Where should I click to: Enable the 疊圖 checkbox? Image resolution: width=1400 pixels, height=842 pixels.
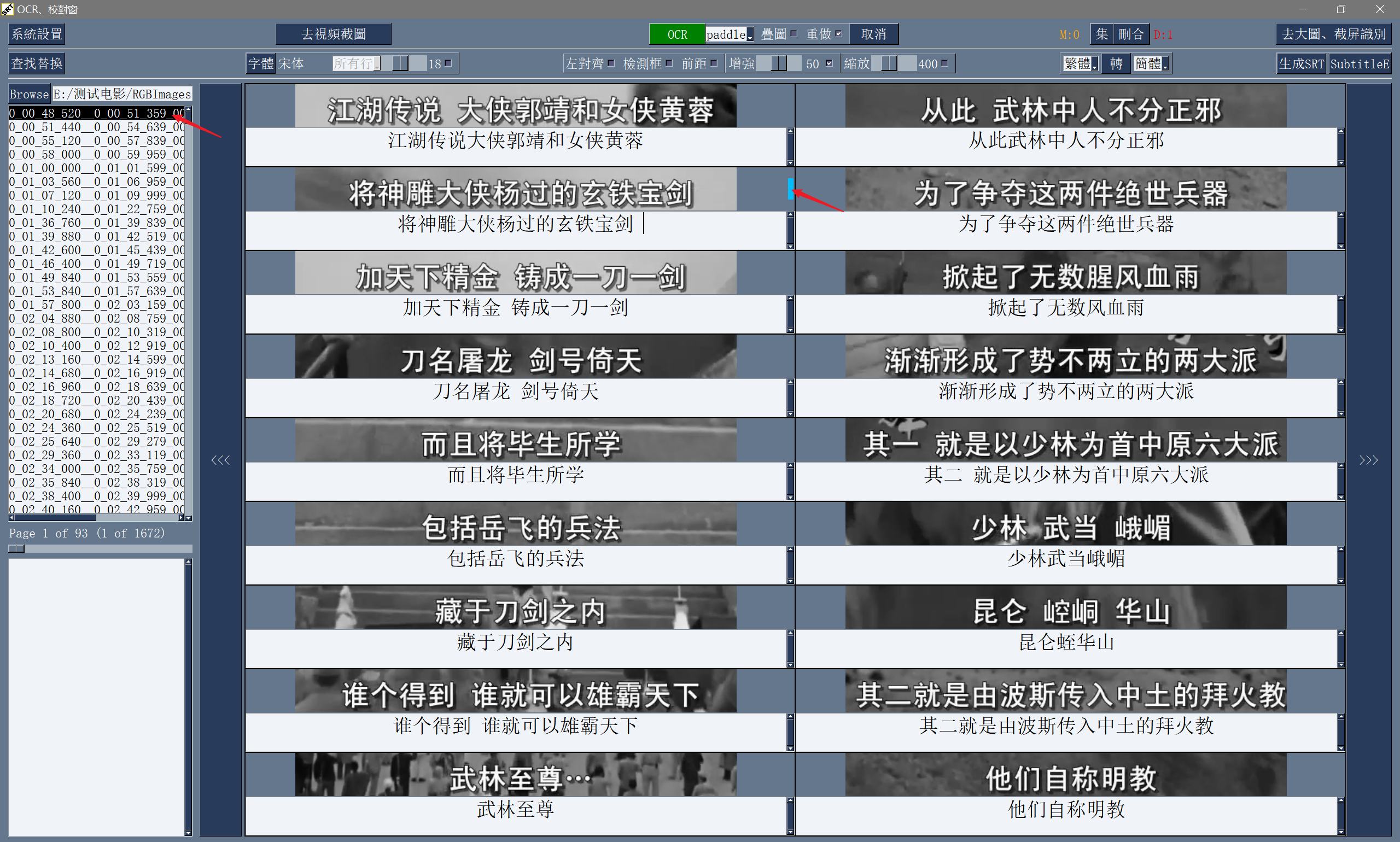click(794, 33)
